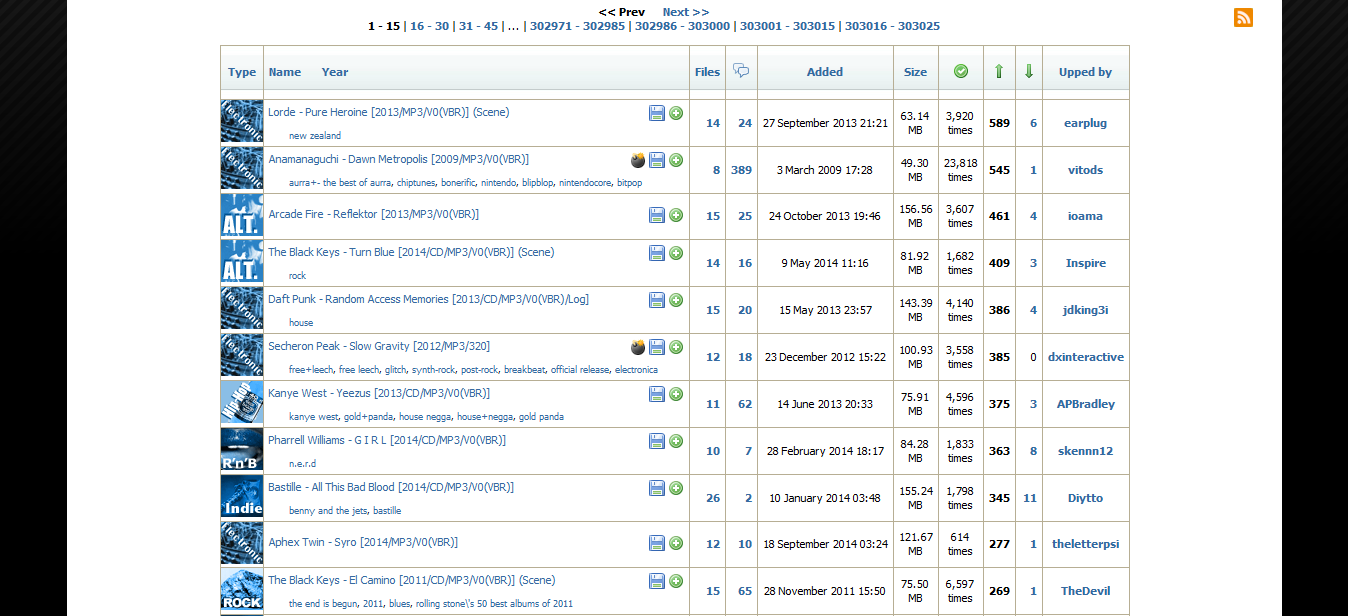Click the 'n.e.r.d' tag under Pharrell Williams
1348x616 pixels.
tap(302, 464)
